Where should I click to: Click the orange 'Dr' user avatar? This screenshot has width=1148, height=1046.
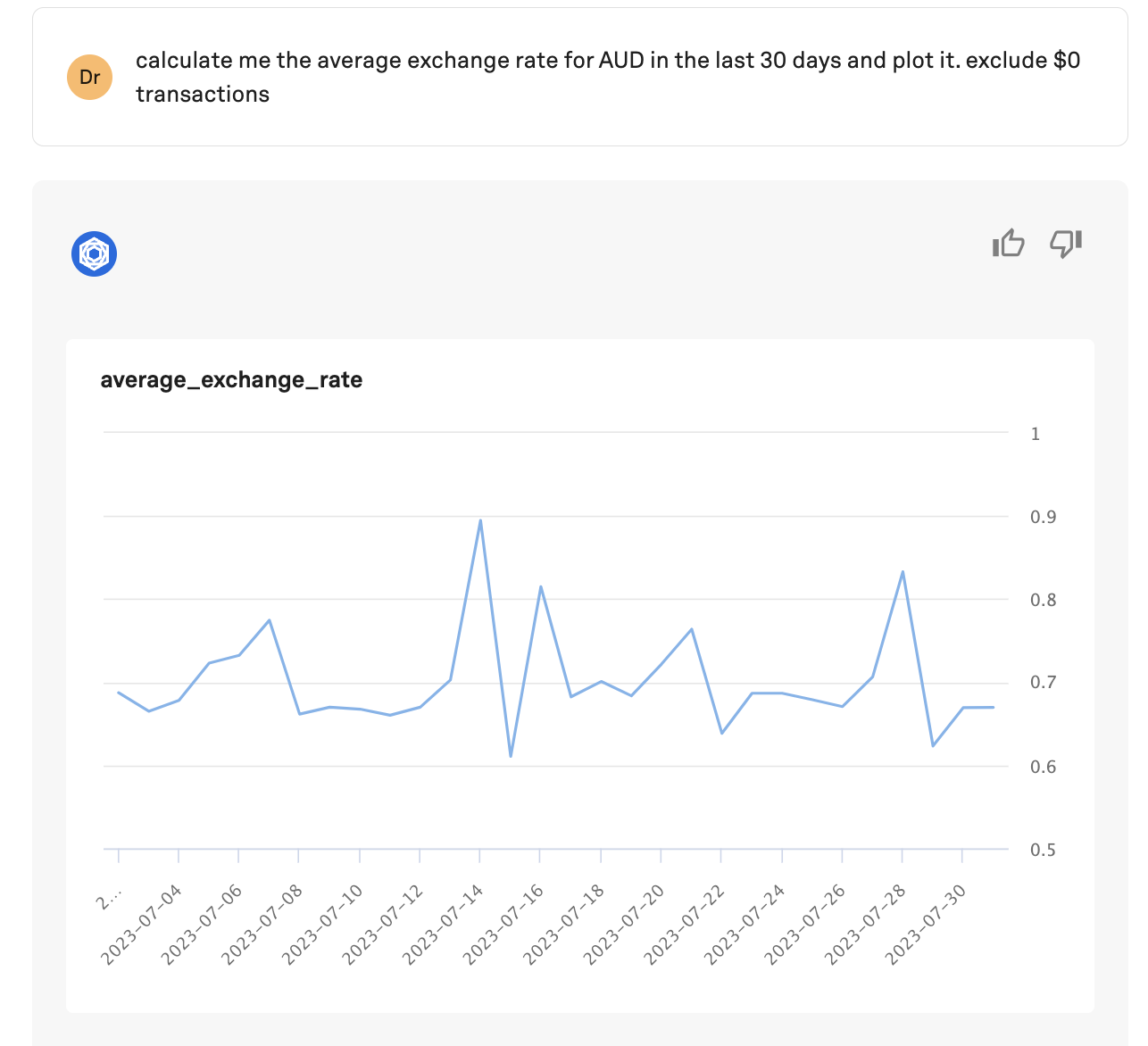coord(89,77)
